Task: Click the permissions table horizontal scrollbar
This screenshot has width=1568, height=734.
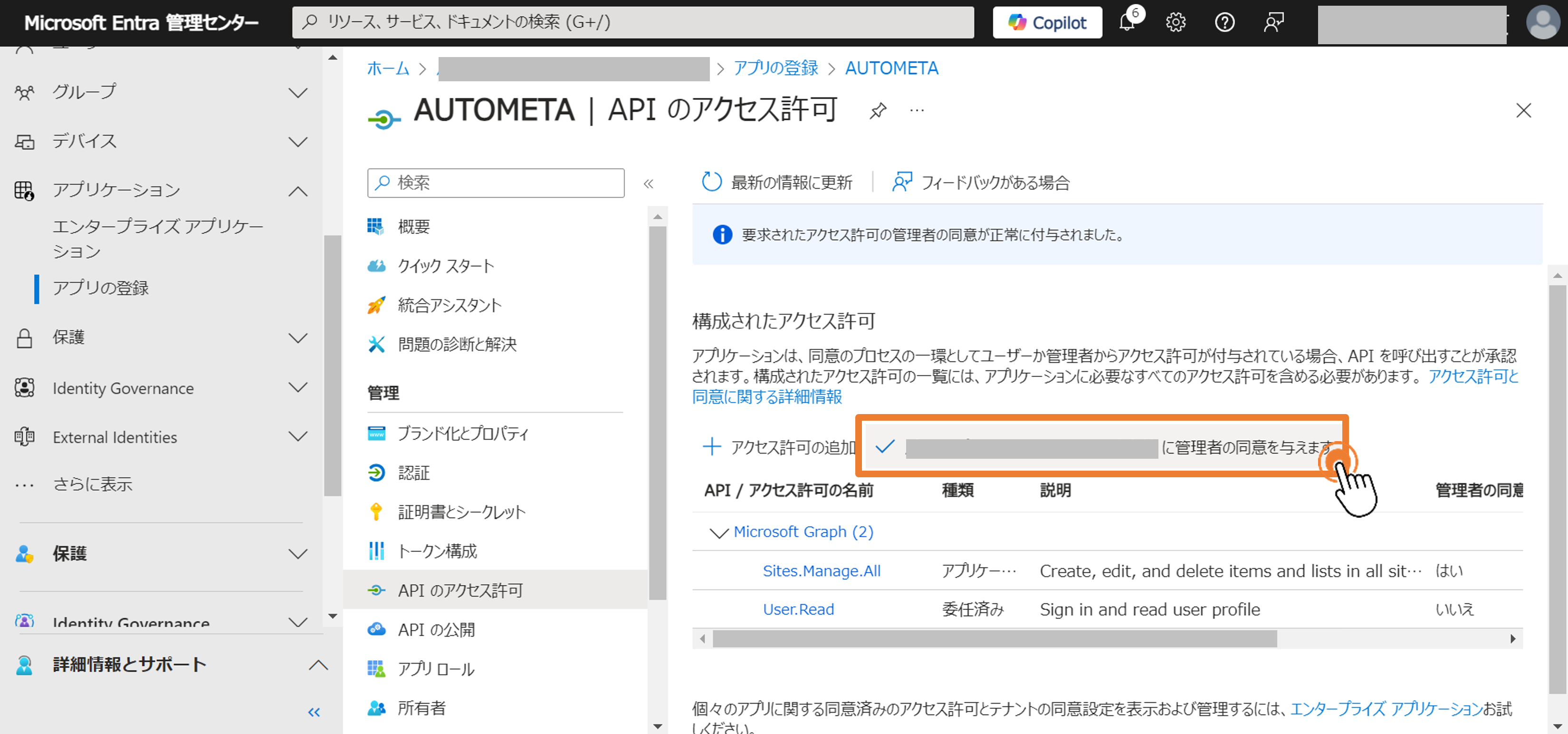Action: [994, 638]
